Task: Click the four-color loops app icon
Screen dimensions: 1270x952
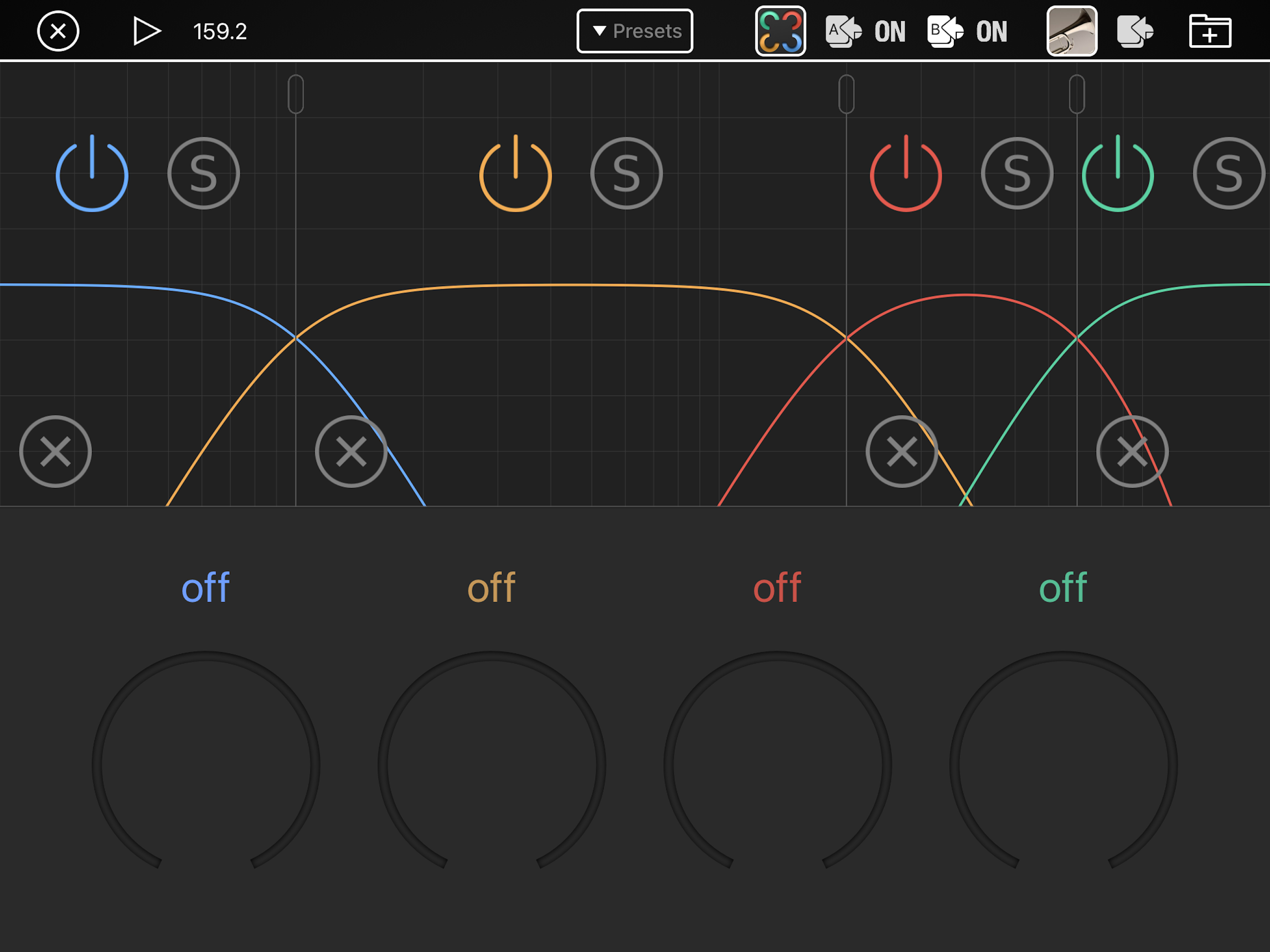Action: click(x=780, y=31)
